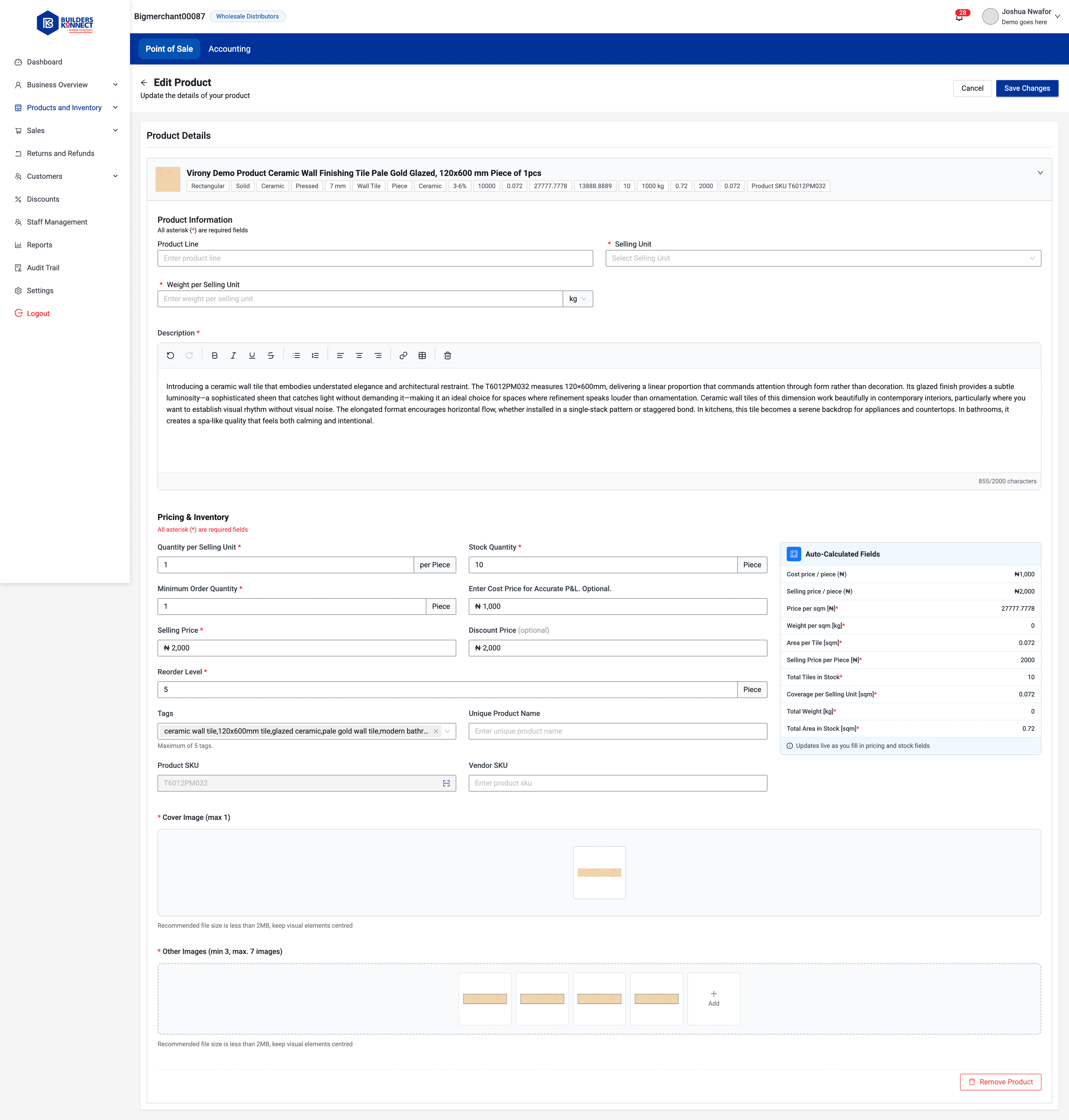Click the Weight per Selling Unit field

[x=360, y=299]
